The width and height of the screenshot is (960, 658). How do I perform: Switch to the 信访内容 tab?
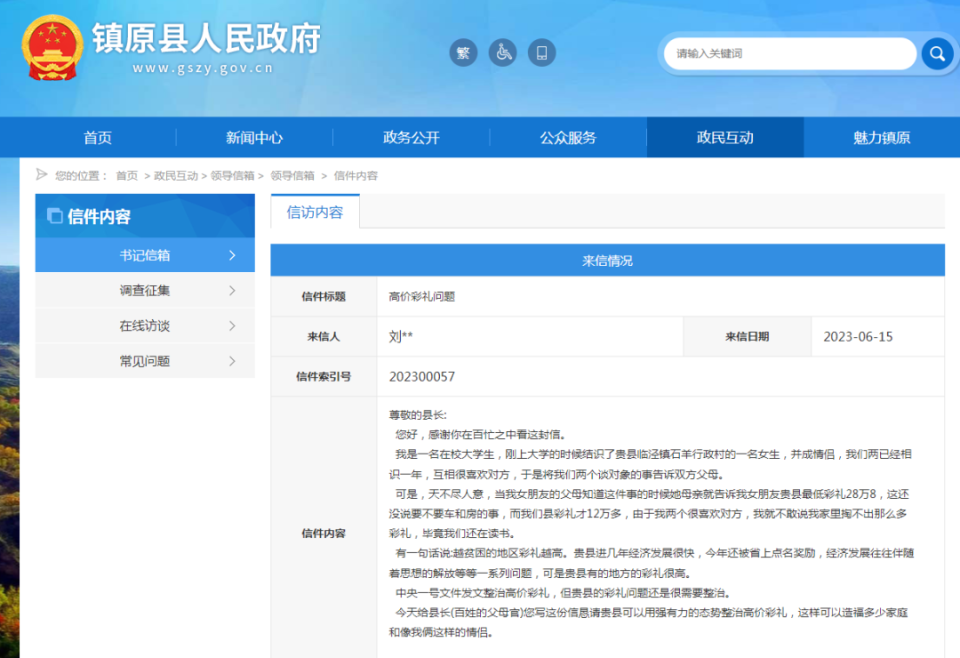click(315, 212)
